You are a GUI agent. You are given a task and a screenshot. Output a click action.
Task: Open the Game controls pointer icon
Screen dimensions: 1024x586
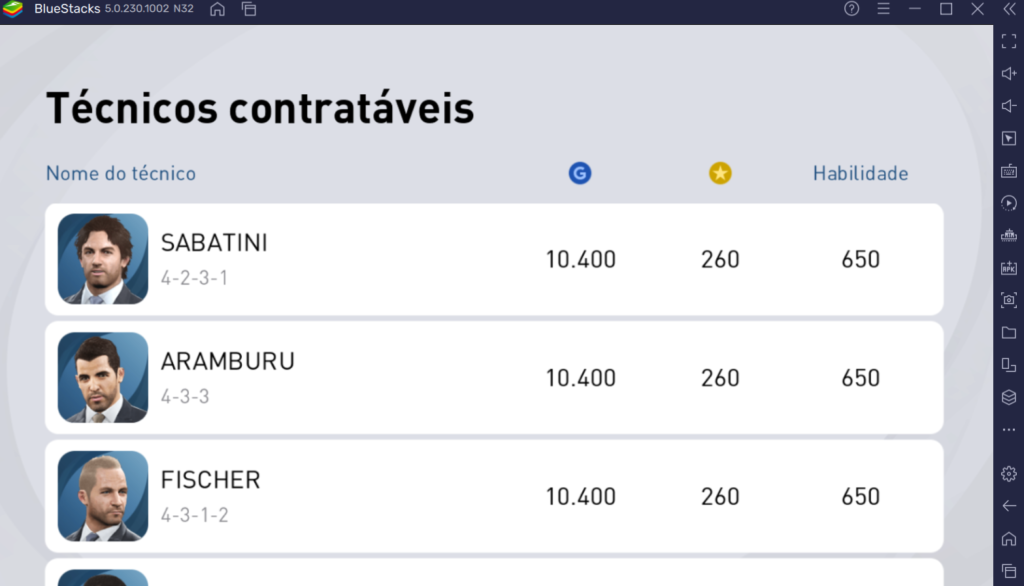(x=1008, y=138)
